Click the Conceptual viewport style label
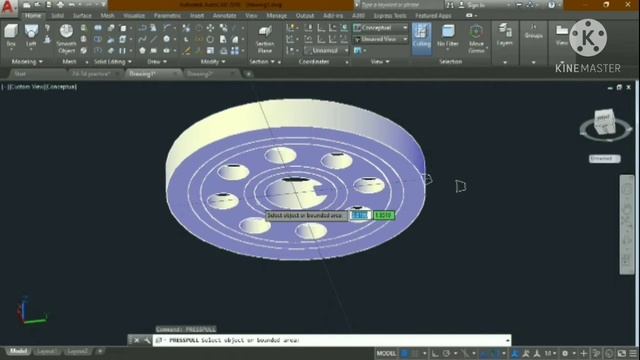 (x=60, y=87)
